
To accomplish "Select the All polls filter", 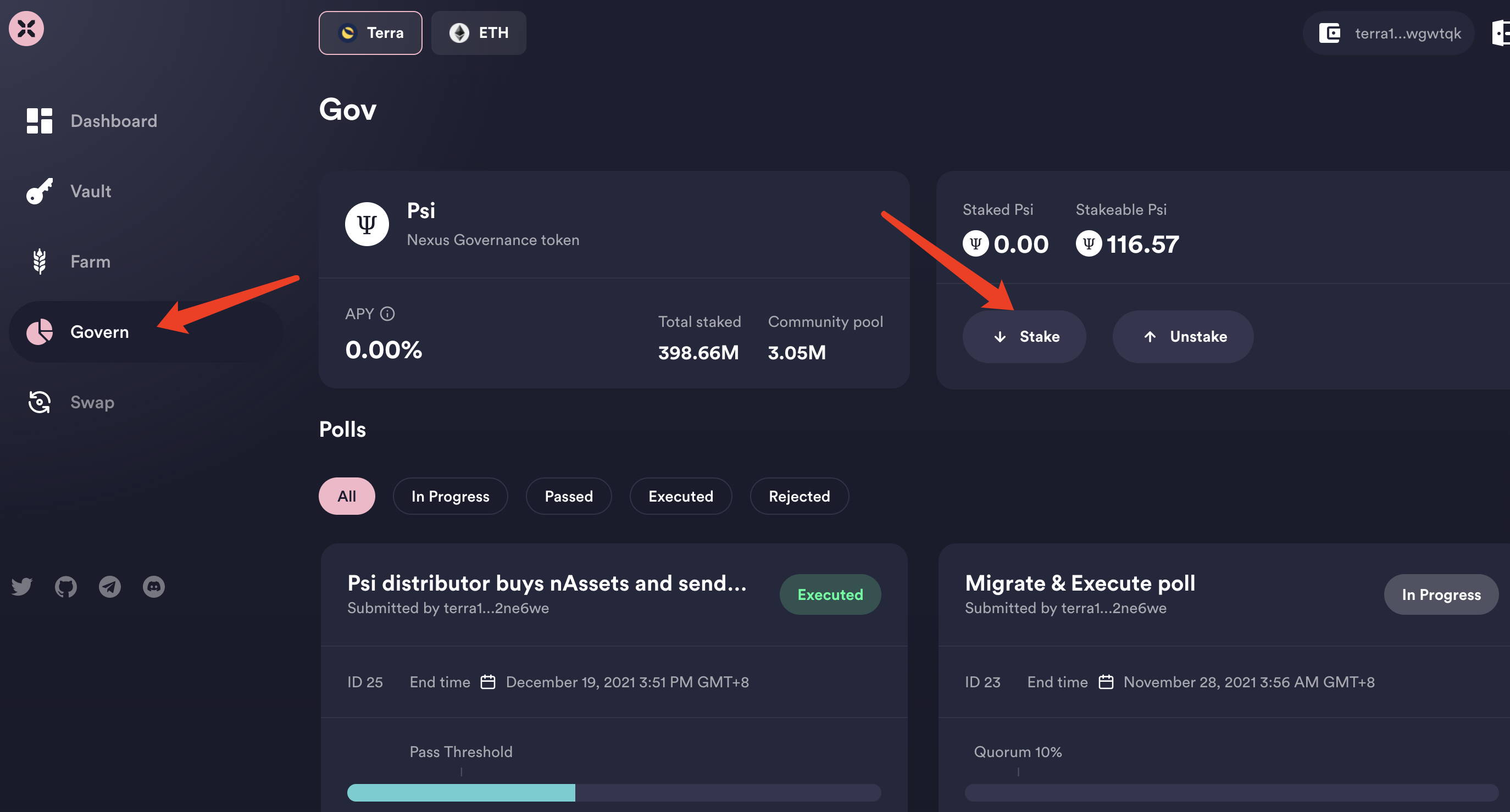I will coord(346,496).
